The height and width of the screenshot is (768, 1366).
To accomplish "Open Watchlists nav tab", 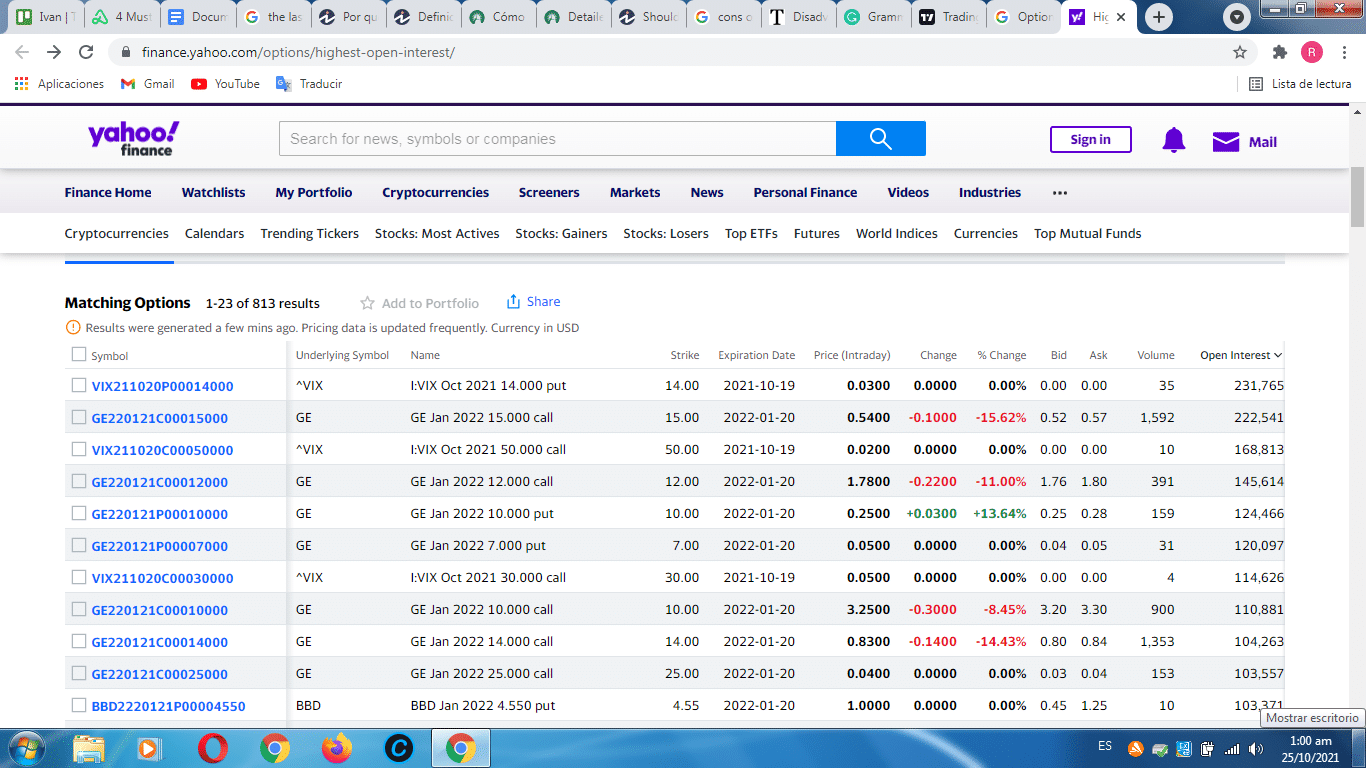I will tap(213, 193).
